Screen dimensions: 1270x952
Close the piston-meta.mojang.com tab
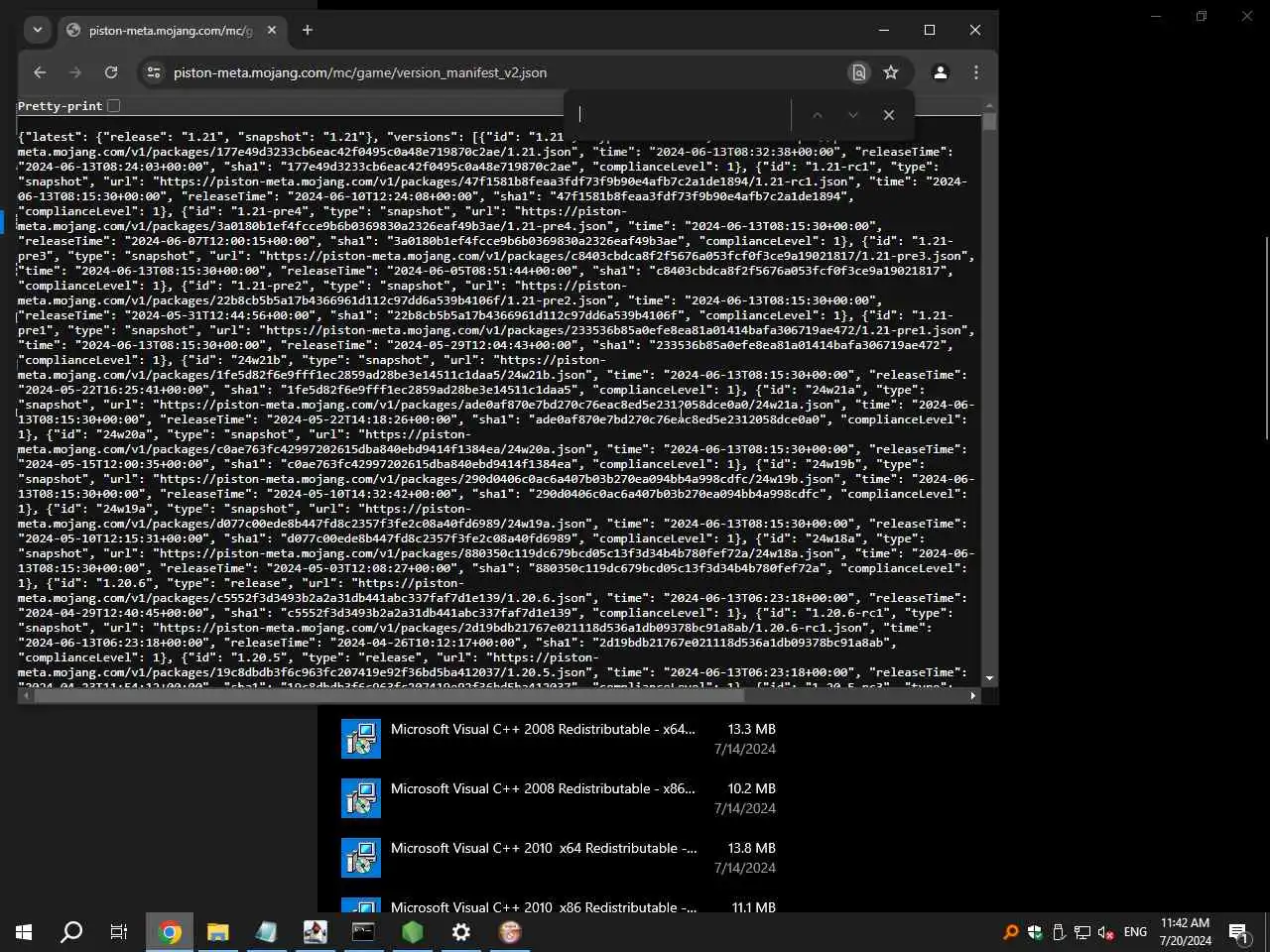pos(270,31)
